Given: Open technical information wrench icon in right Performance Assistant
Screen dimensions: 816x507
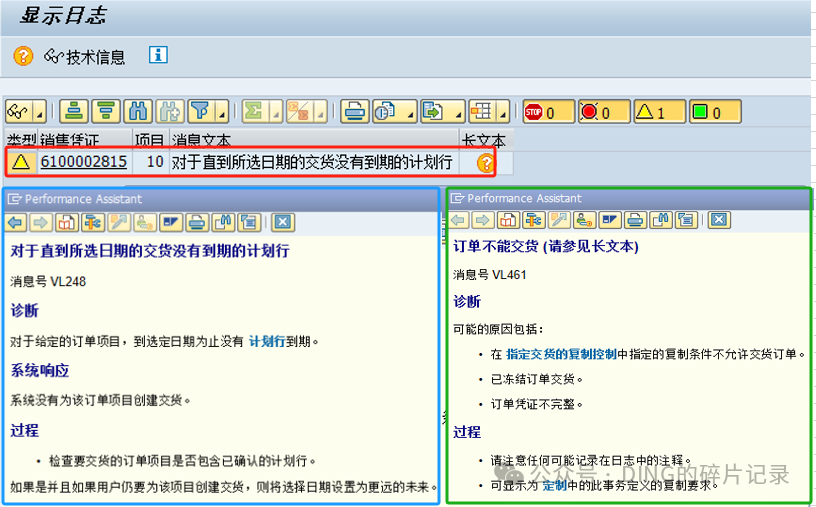Looking at the screenshot, I should pyautogui.click(x=533, y=220).
